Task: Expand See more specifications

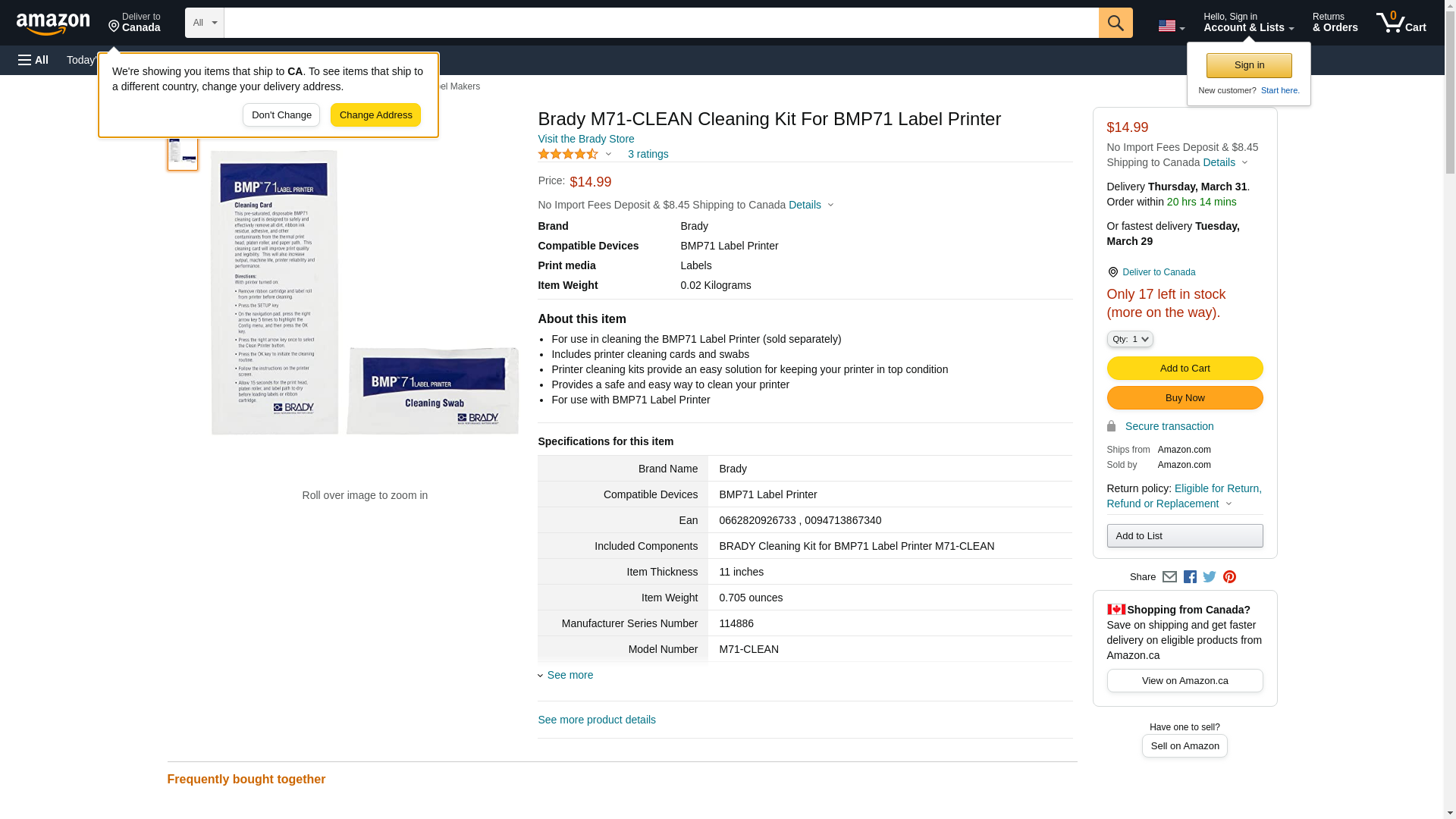Action: [570, 675]
